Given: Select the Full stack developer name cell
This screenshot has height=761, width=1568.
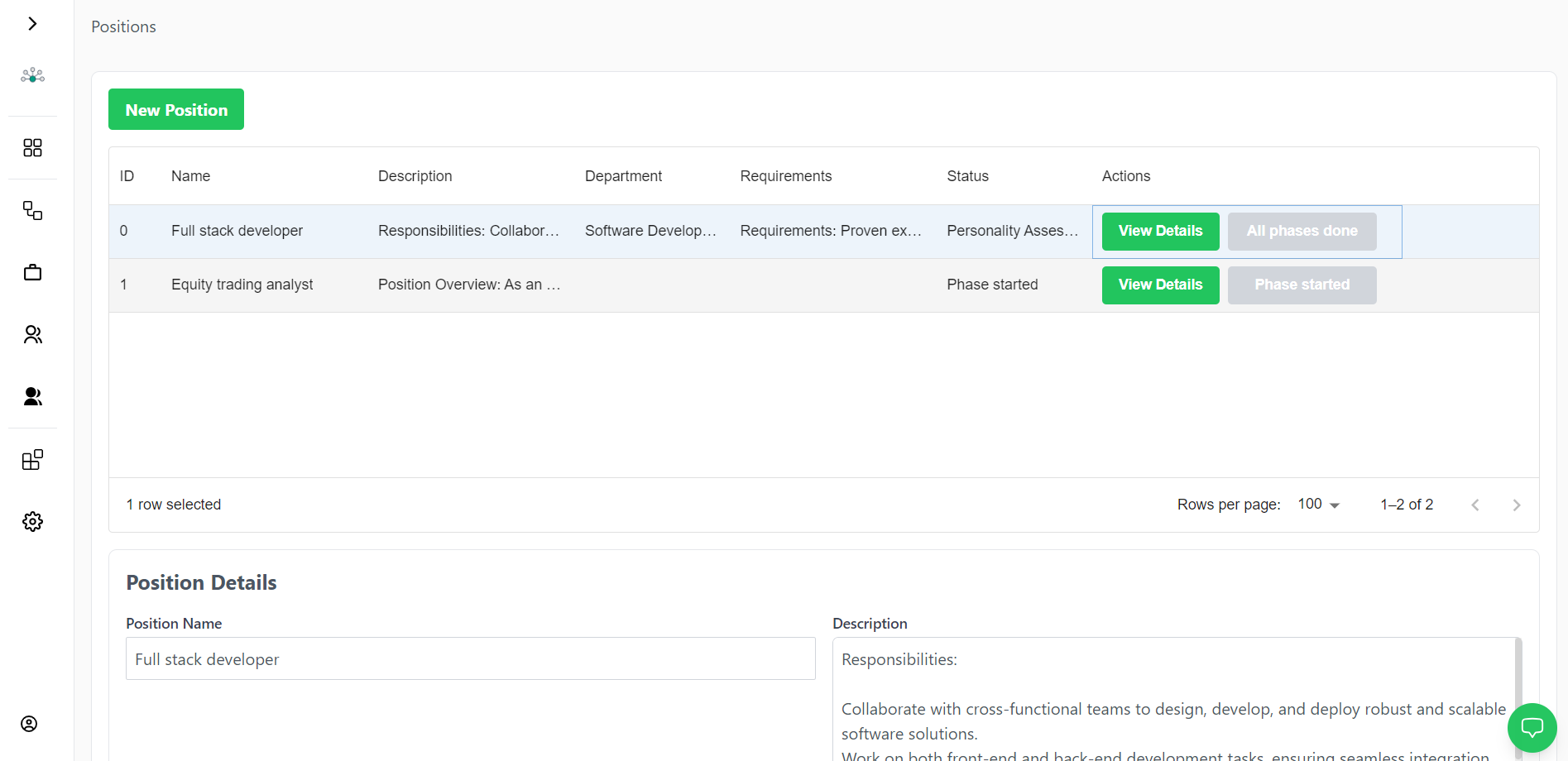Looking at the screenshot, I should 237,231.
